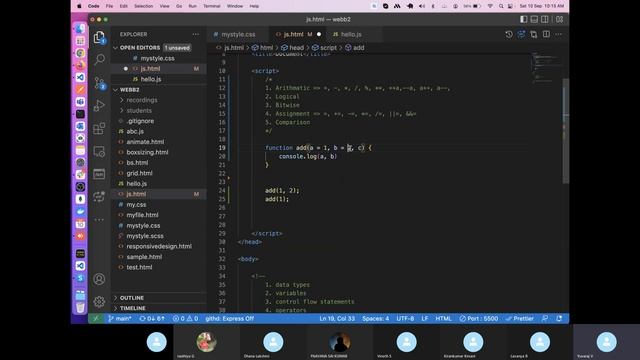Toggle secondary side bar layout icon

[544, 19]
